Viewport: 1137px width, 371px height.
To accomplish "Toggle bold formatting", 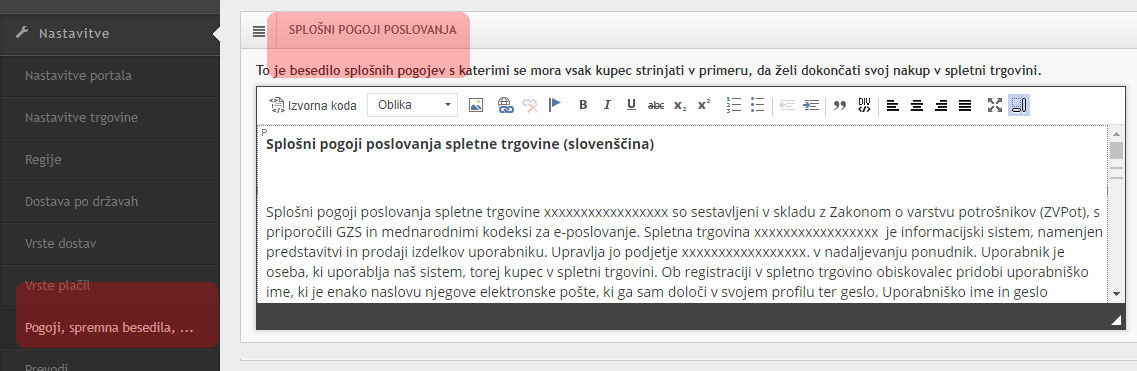I will point(583,105).
